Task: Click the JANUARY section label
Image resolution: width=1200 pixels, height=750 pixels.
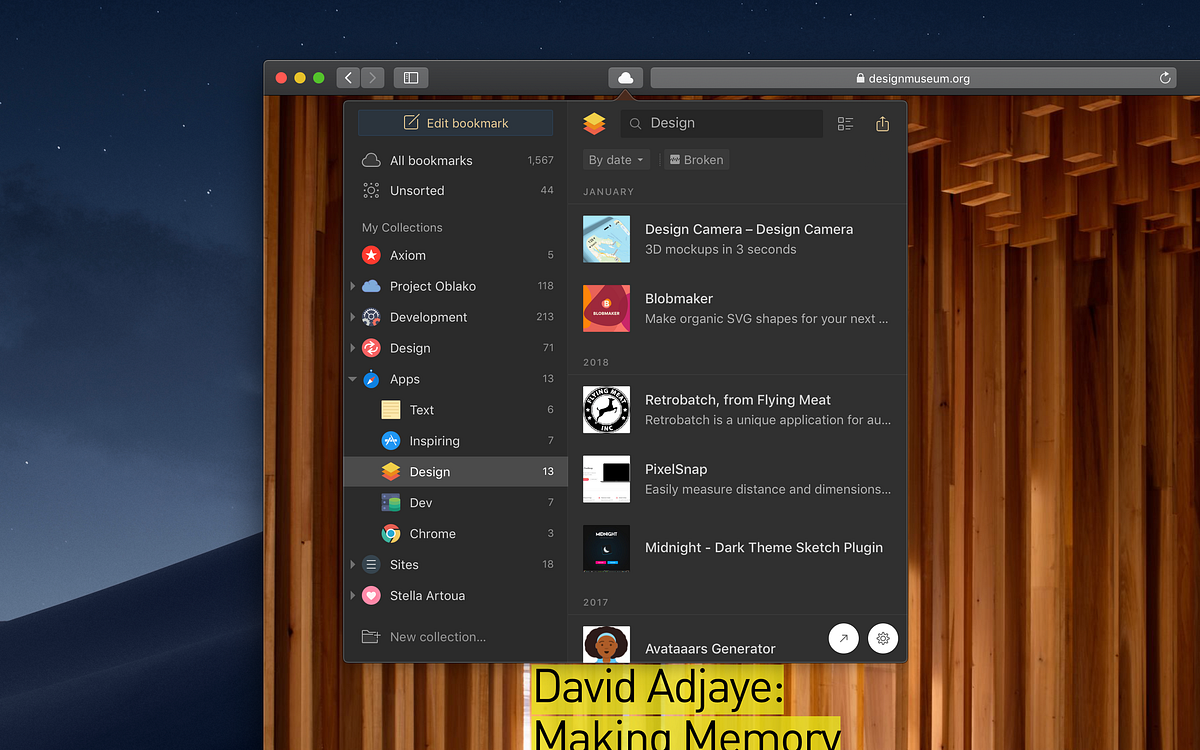Action: [608, 191]
